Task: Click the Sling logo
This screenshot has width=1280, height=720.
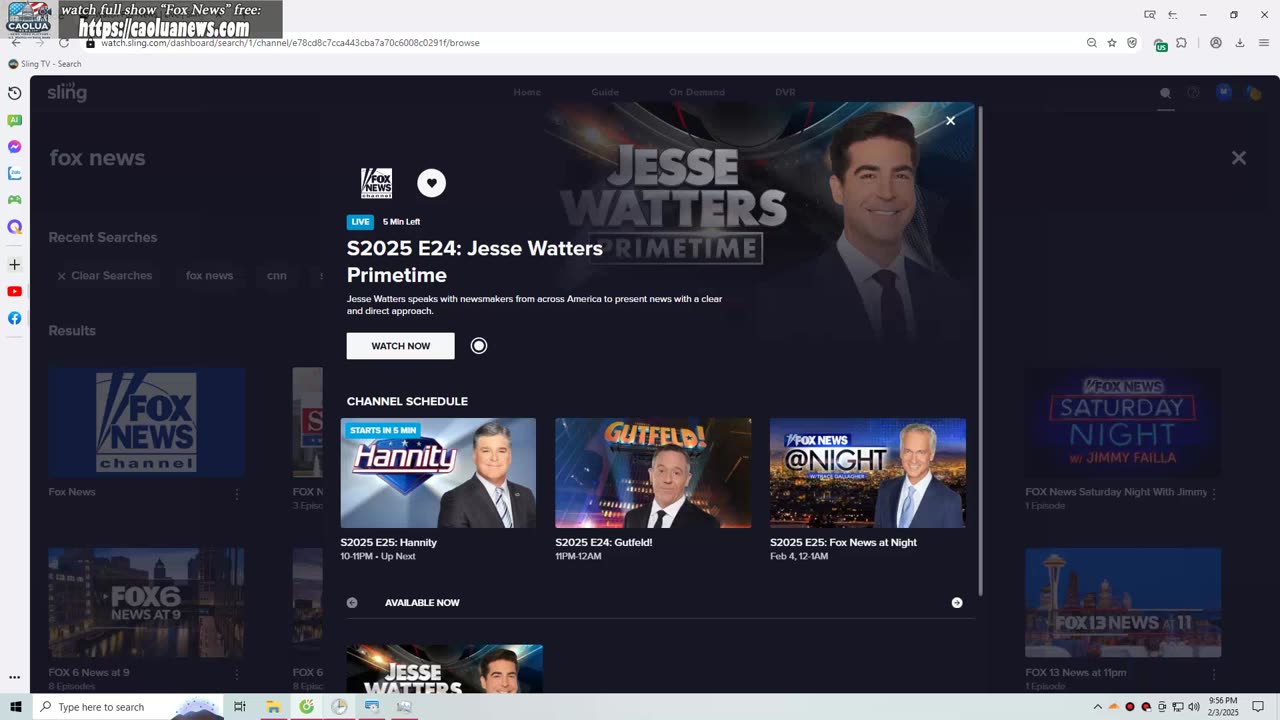Action: click(67, 92)
